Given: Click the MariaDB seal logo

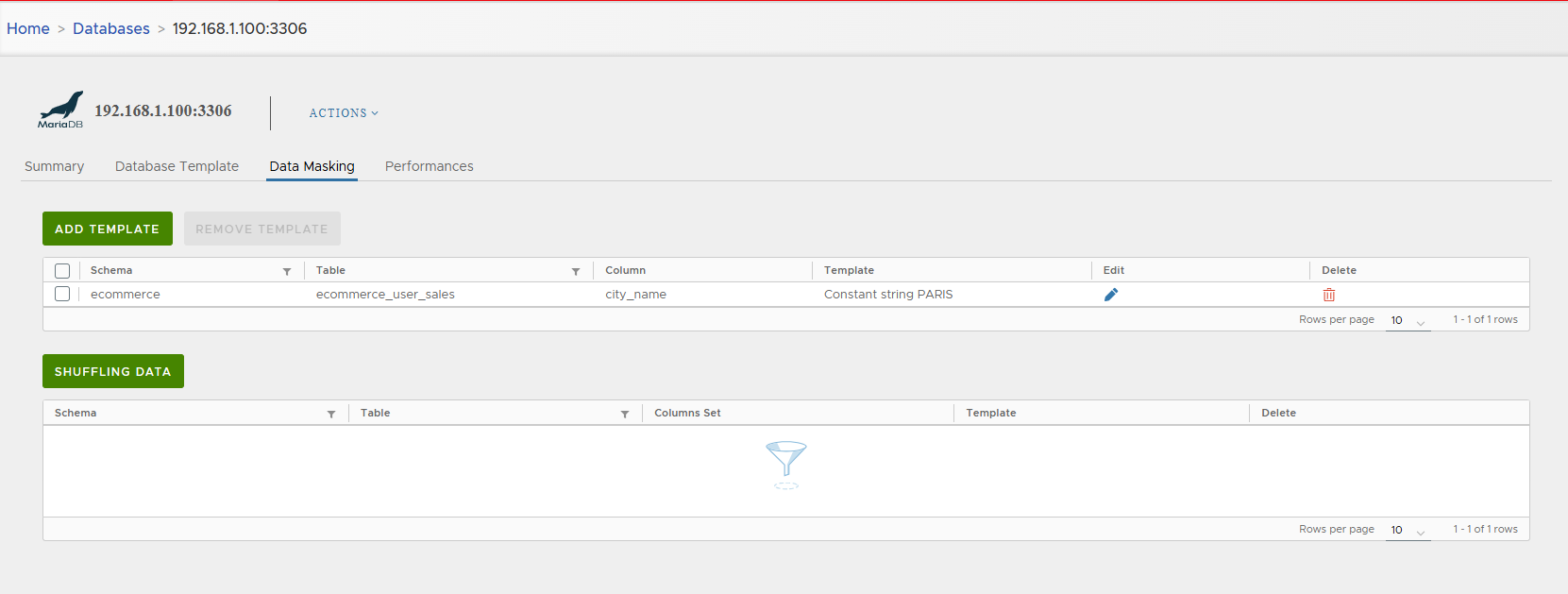Looking at the screenshot, I should click(x=60, y=110).
